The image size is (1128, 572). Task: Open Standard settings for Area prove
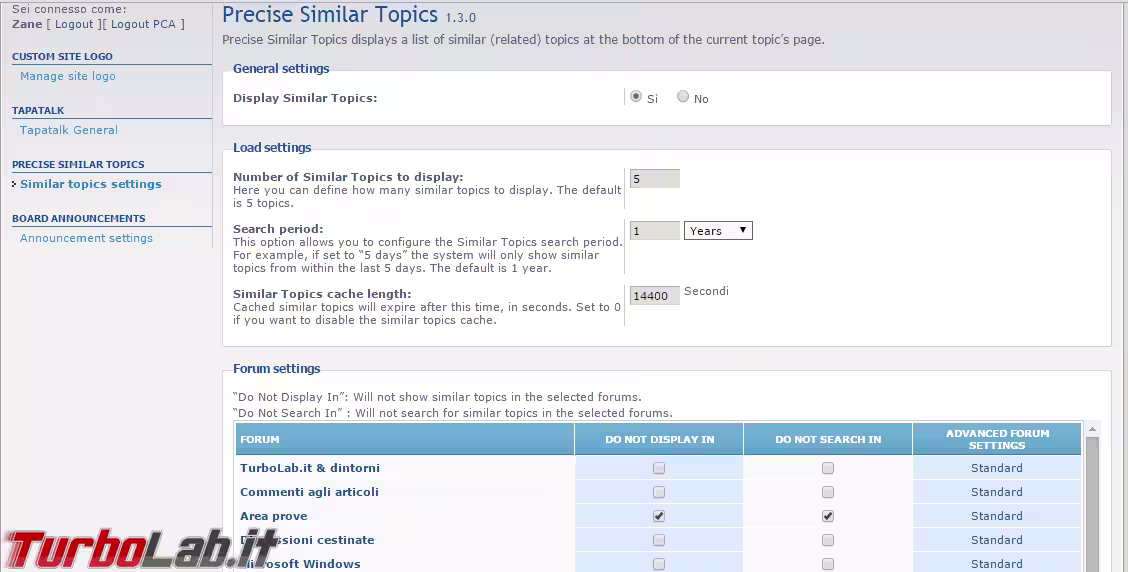click(996, 516)
